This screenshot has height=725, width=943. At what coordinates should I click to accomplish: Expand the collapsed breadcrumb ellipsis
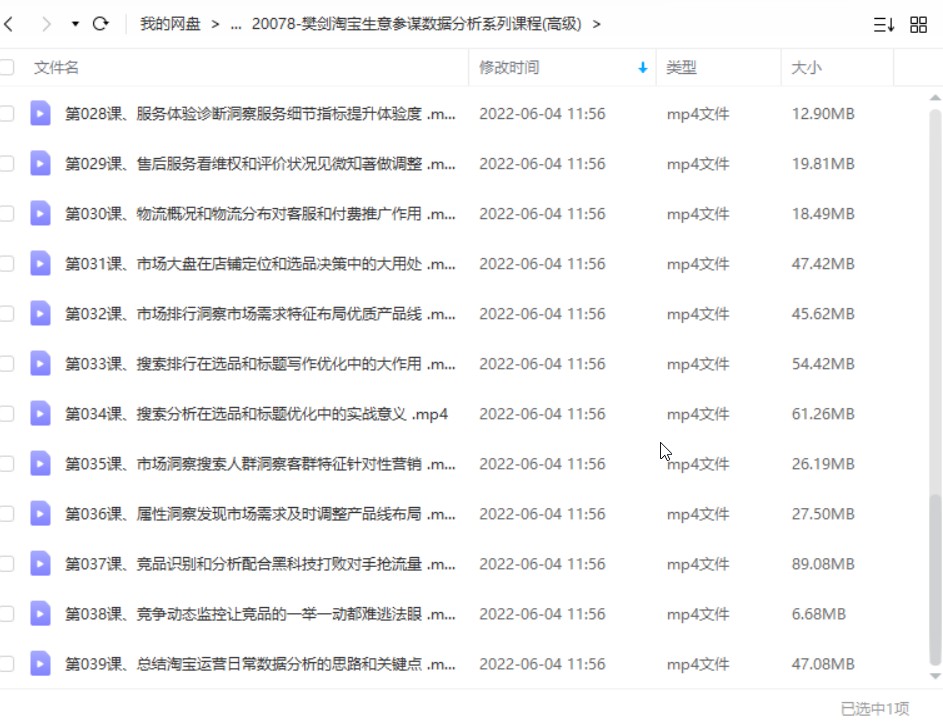tap(236, 25)
